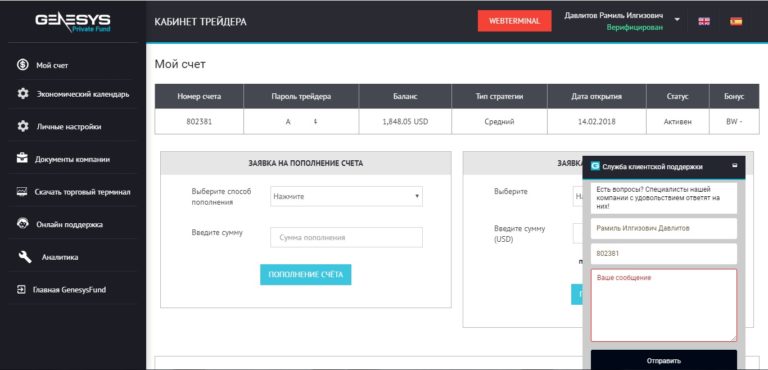
Task: Click the Выберите способ пополнения label
Action: coord(221,197)
